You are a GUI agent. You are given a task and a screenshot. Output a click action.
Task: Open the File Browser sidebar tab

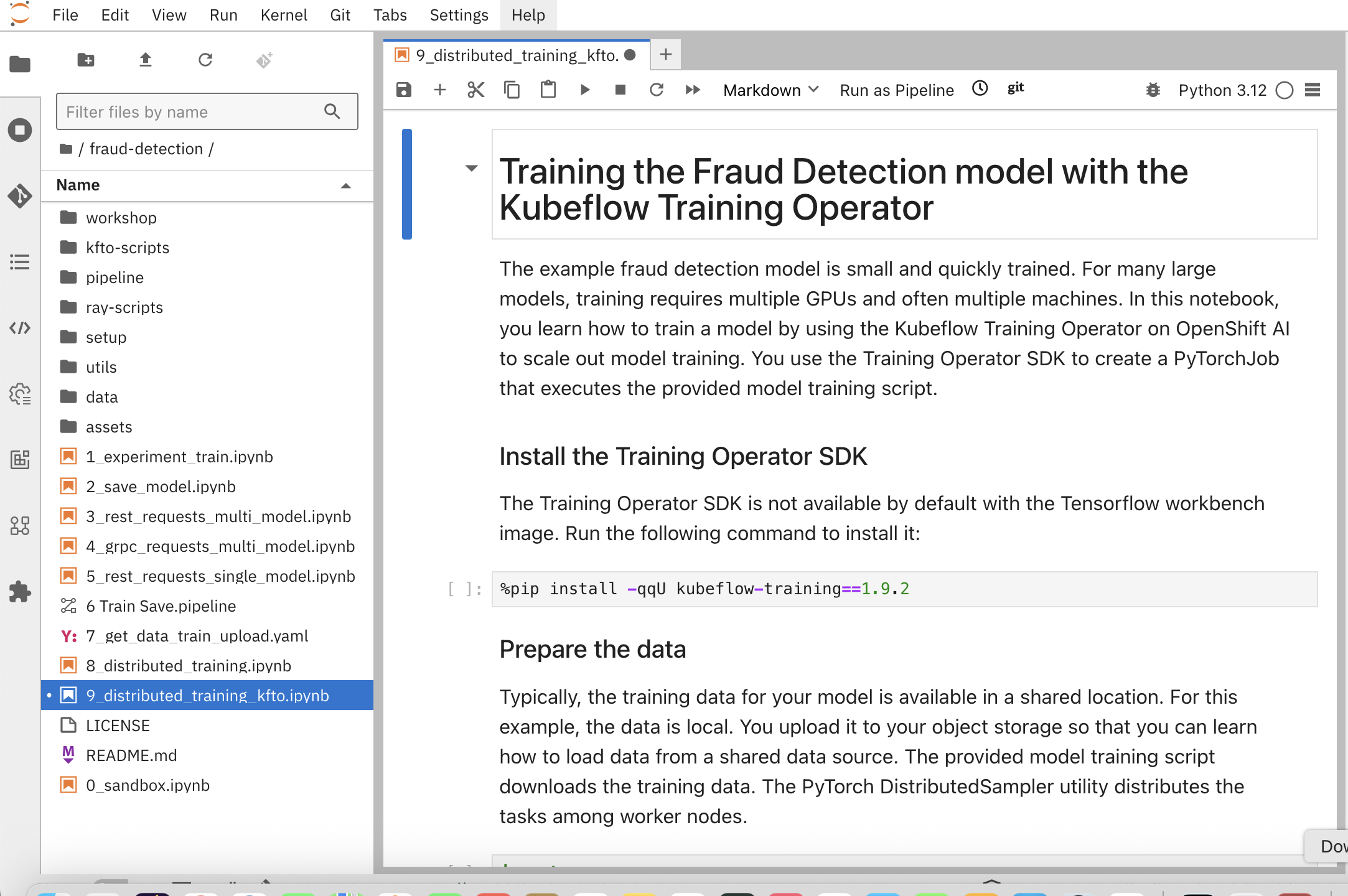[20, 64]
